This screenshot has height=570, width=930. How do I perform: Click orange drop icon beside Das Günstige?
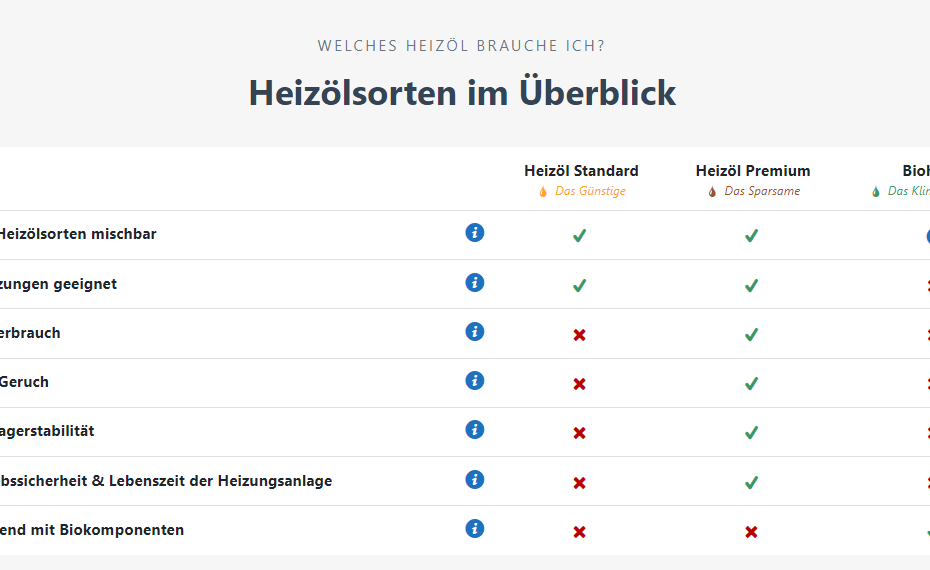pyautogui.click(x=543, y=192)
